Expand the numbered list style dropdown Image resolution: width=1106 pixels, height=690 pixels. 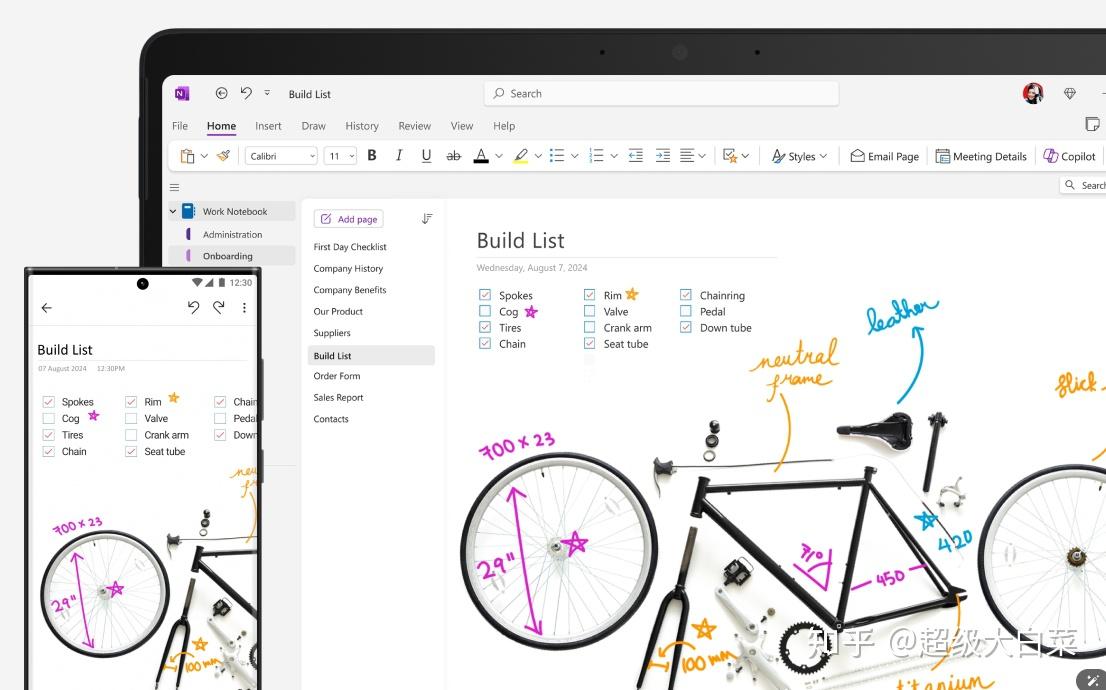(x=614, y=156)
